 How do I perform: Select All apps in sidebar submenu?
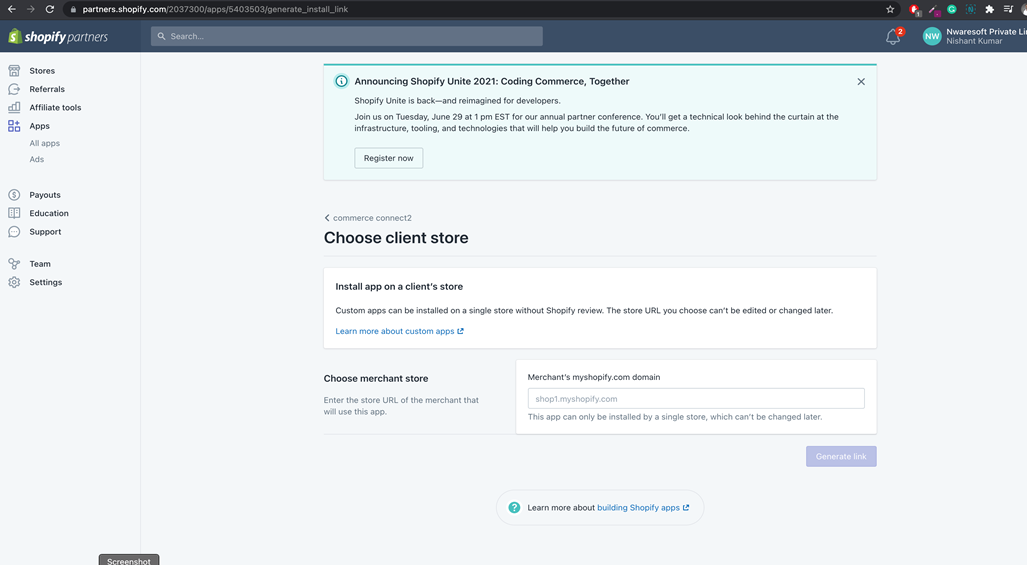pos(44,144)
